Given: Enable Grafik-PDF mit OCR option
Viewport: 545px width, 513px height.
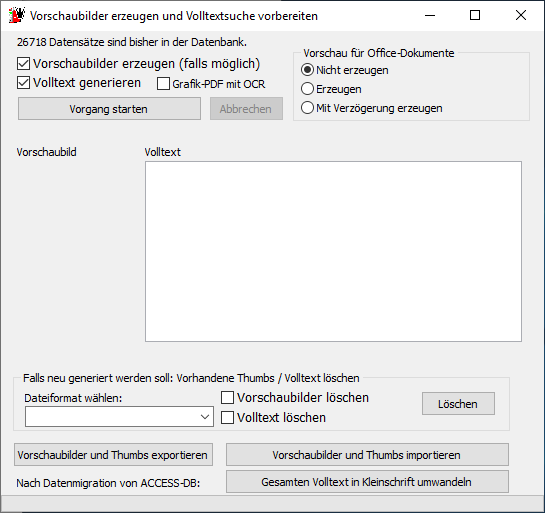Looking at the screenshot, I should pos(163,84).
